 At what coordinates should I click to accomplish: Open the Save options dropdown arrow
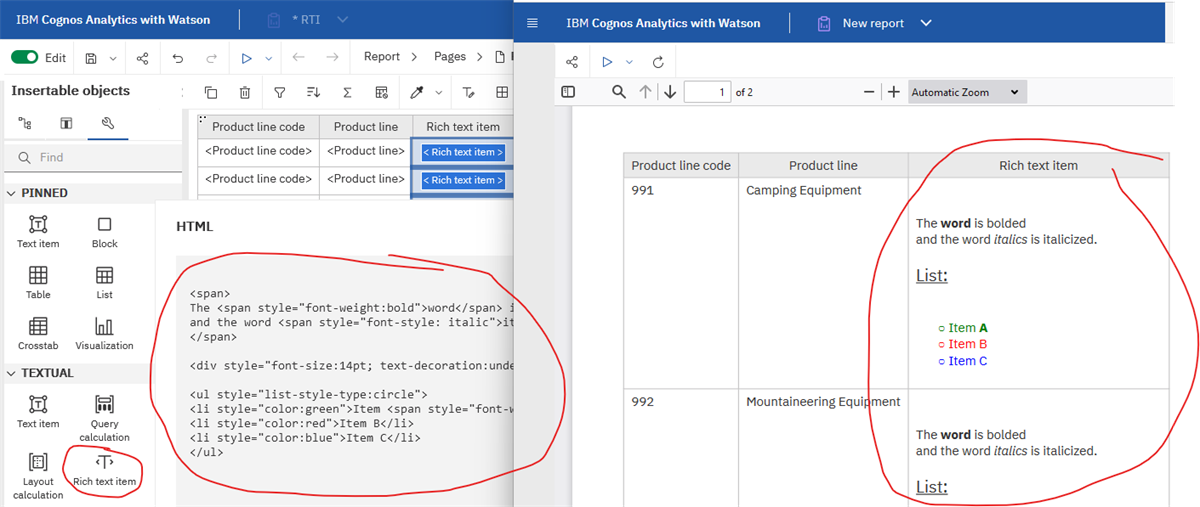pos(112,59)
